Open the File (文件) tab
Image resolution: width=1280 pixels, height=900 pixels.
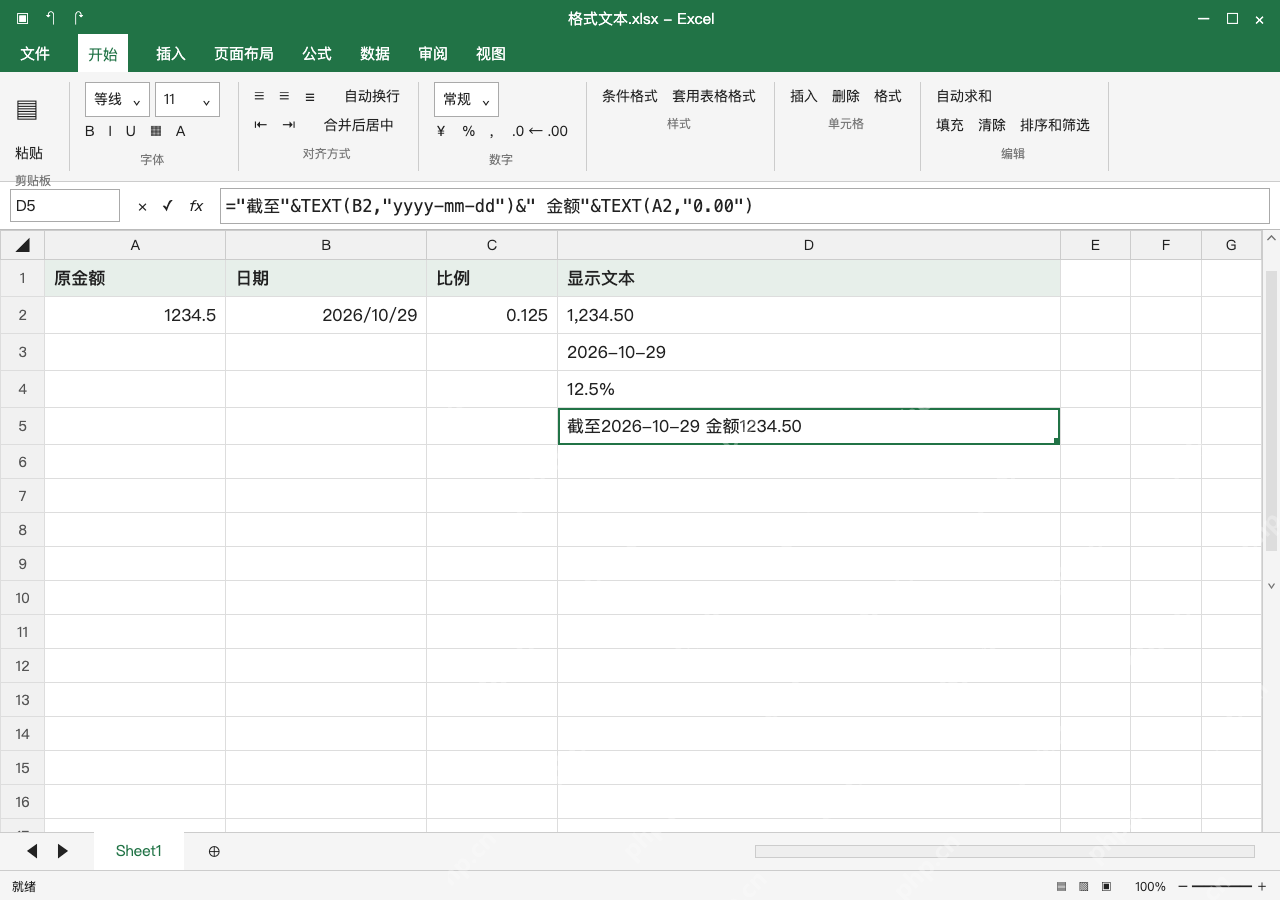pyautogui.click(x=35, y=54)
